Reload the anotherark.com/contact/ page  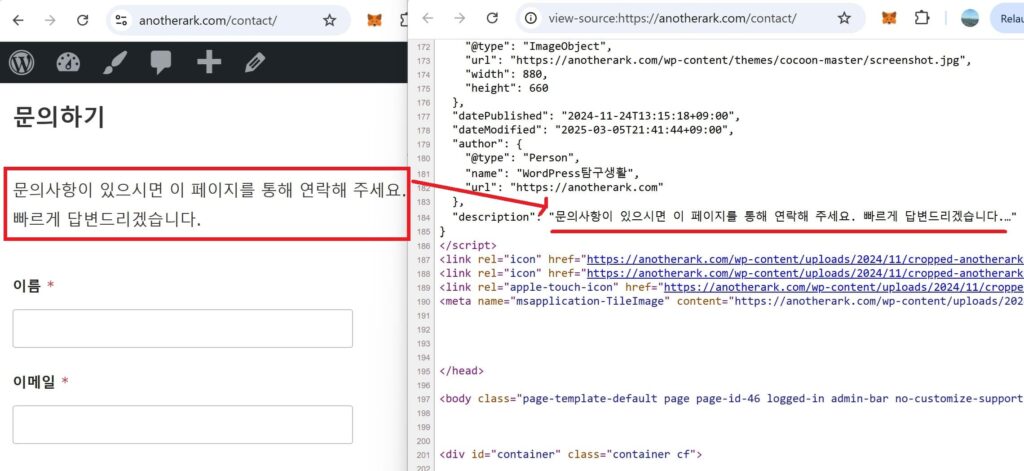pyautogui.click(x=82, y=20)
